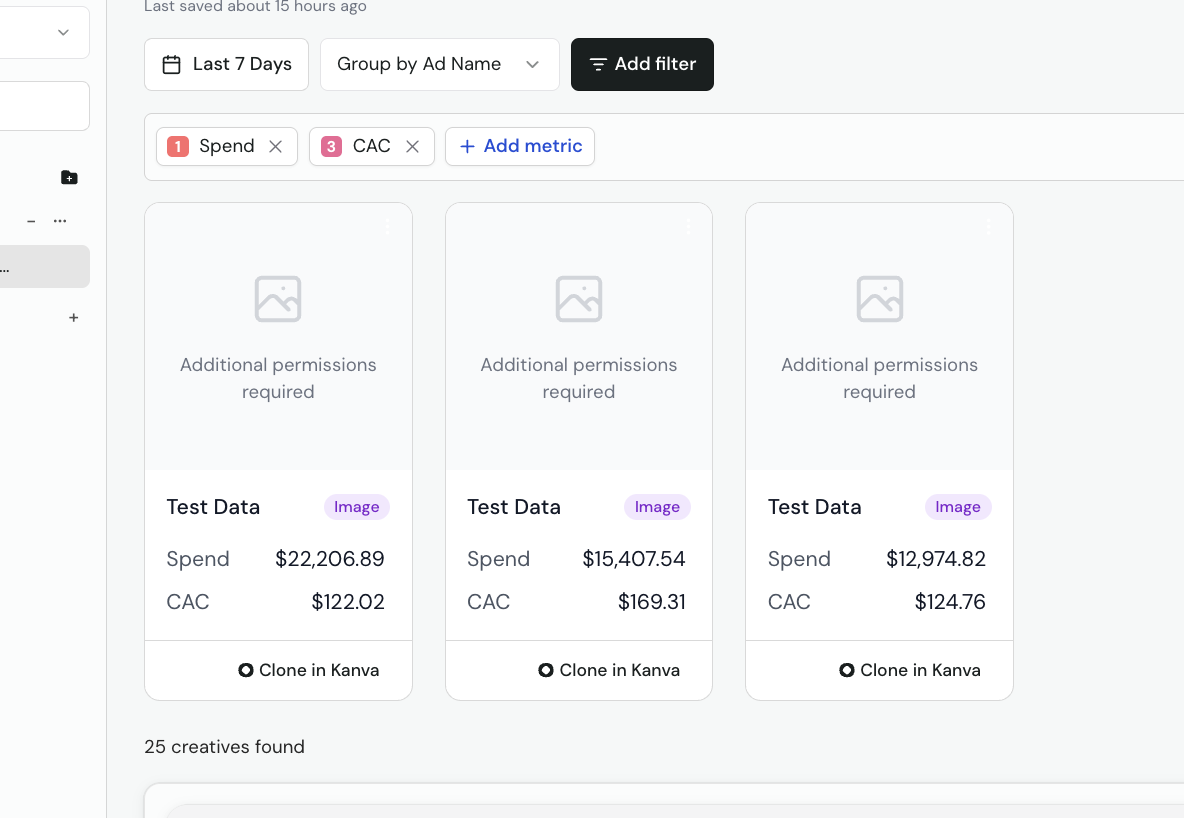This screenshot has height=818, width=1184.
Task: Click the $12,974.82 spend value
Action: pyautogui.click(x=936, y=559)
